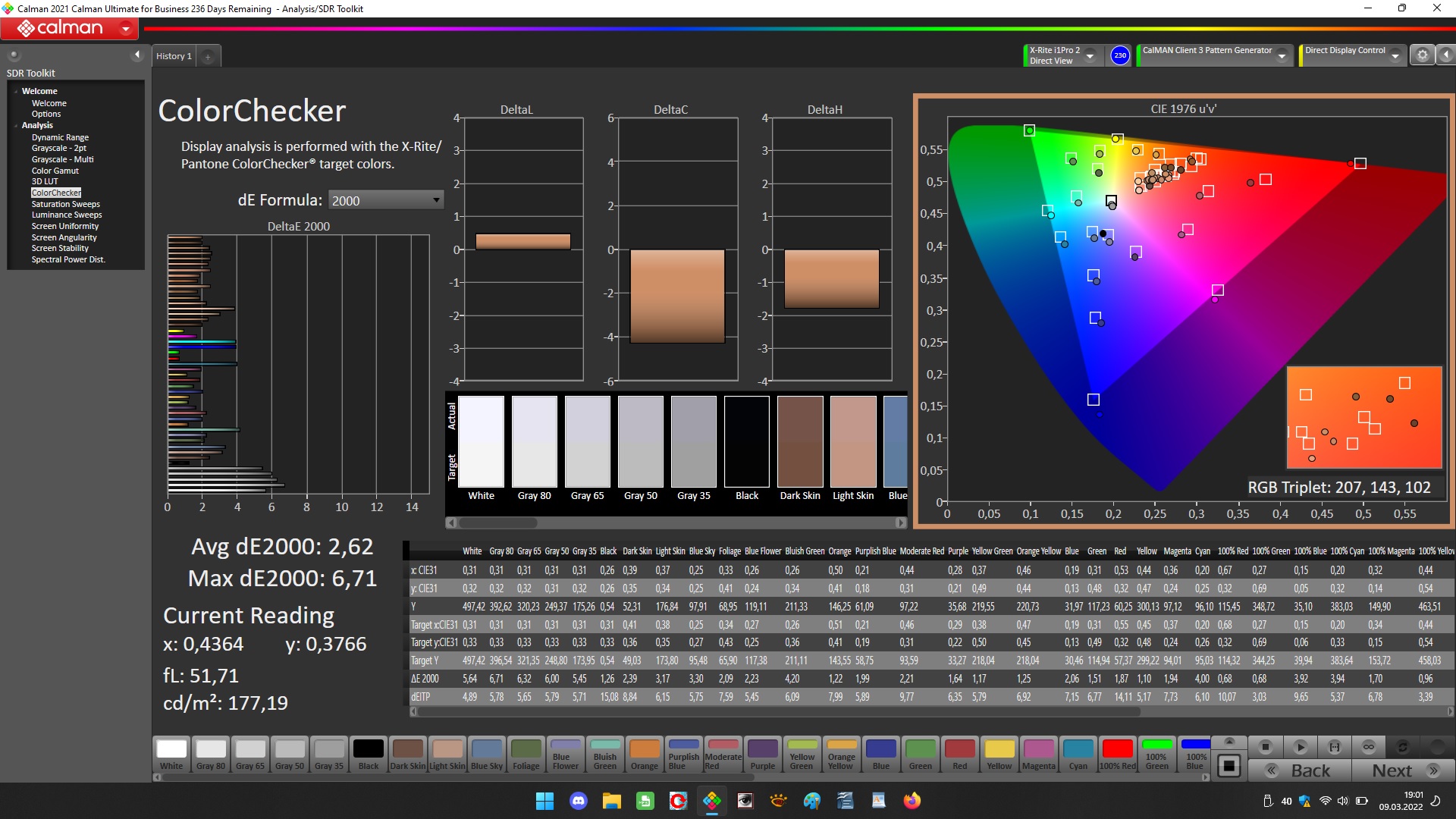Expand CalMAN Client 3 Pattern Generator dropdown
The image size is (1456, 819).
1282,55
